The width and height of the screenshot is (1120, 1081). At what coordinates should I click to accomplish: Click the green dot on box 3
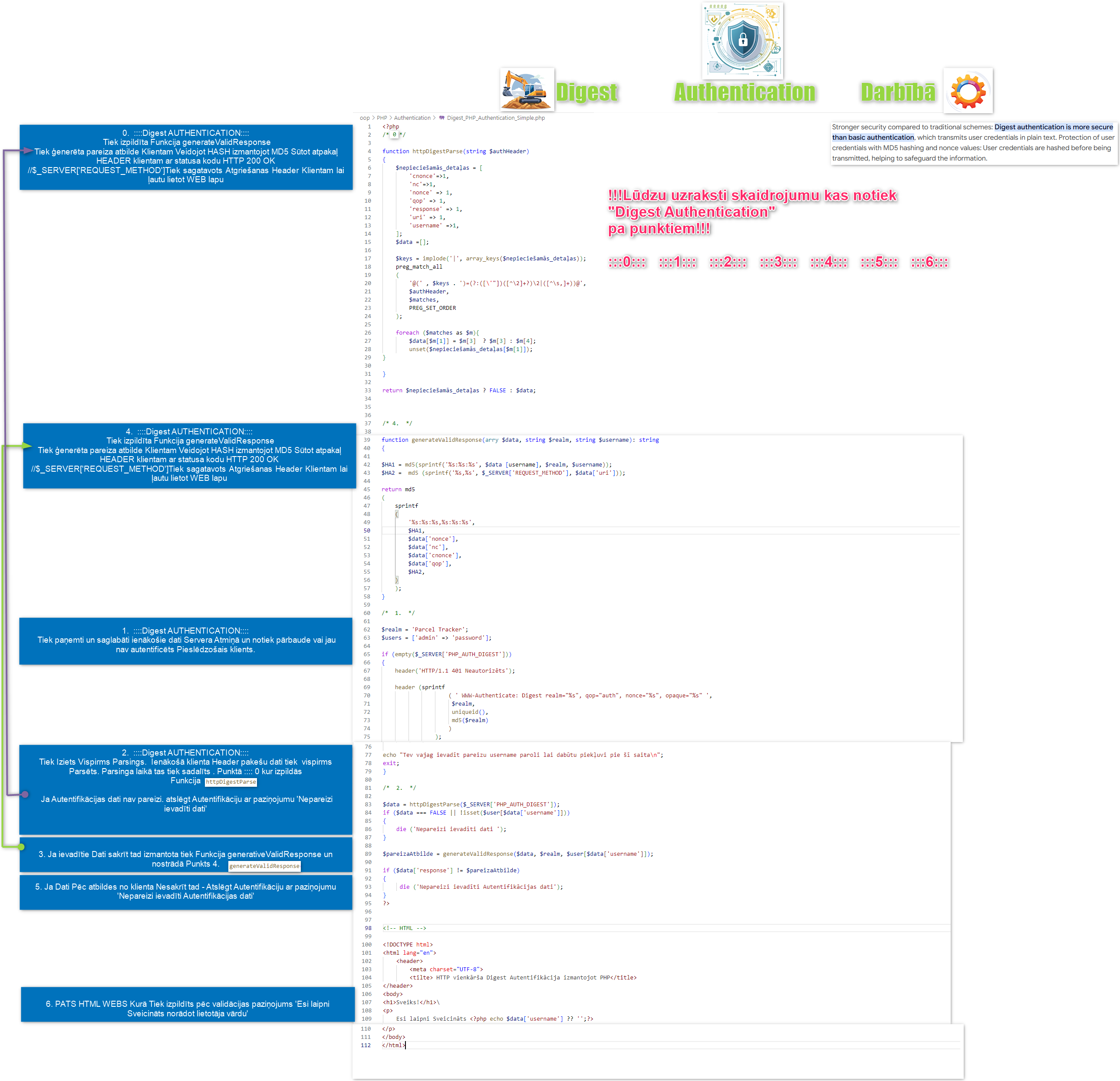tap(22, 846)
